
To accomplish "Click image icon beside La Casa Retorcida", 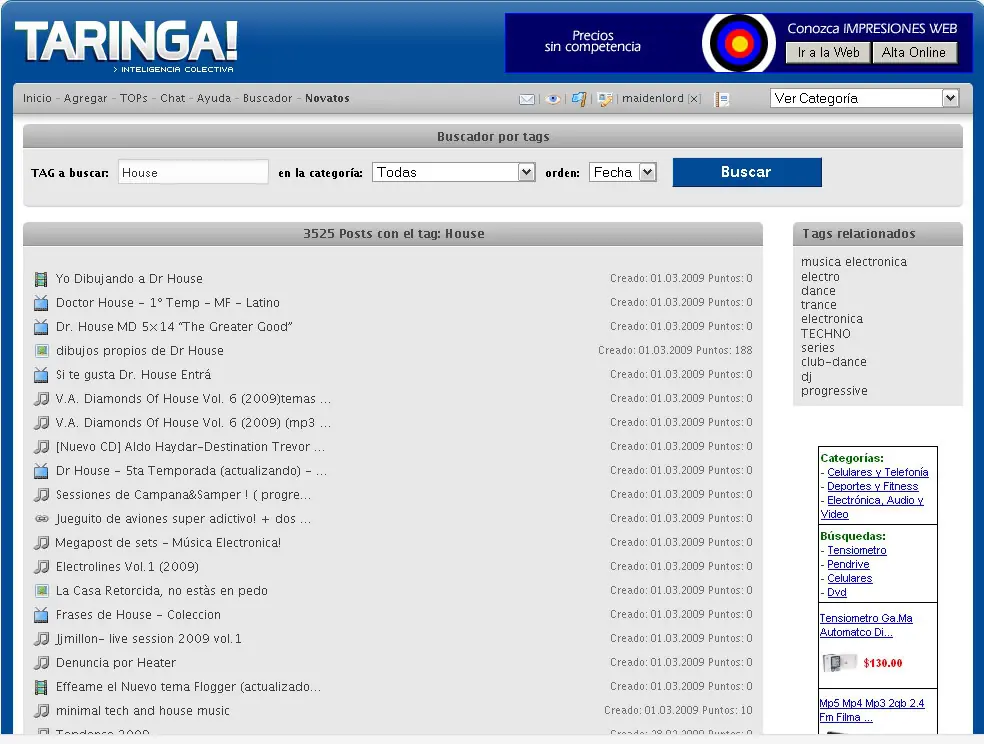I will click(41, 591).
